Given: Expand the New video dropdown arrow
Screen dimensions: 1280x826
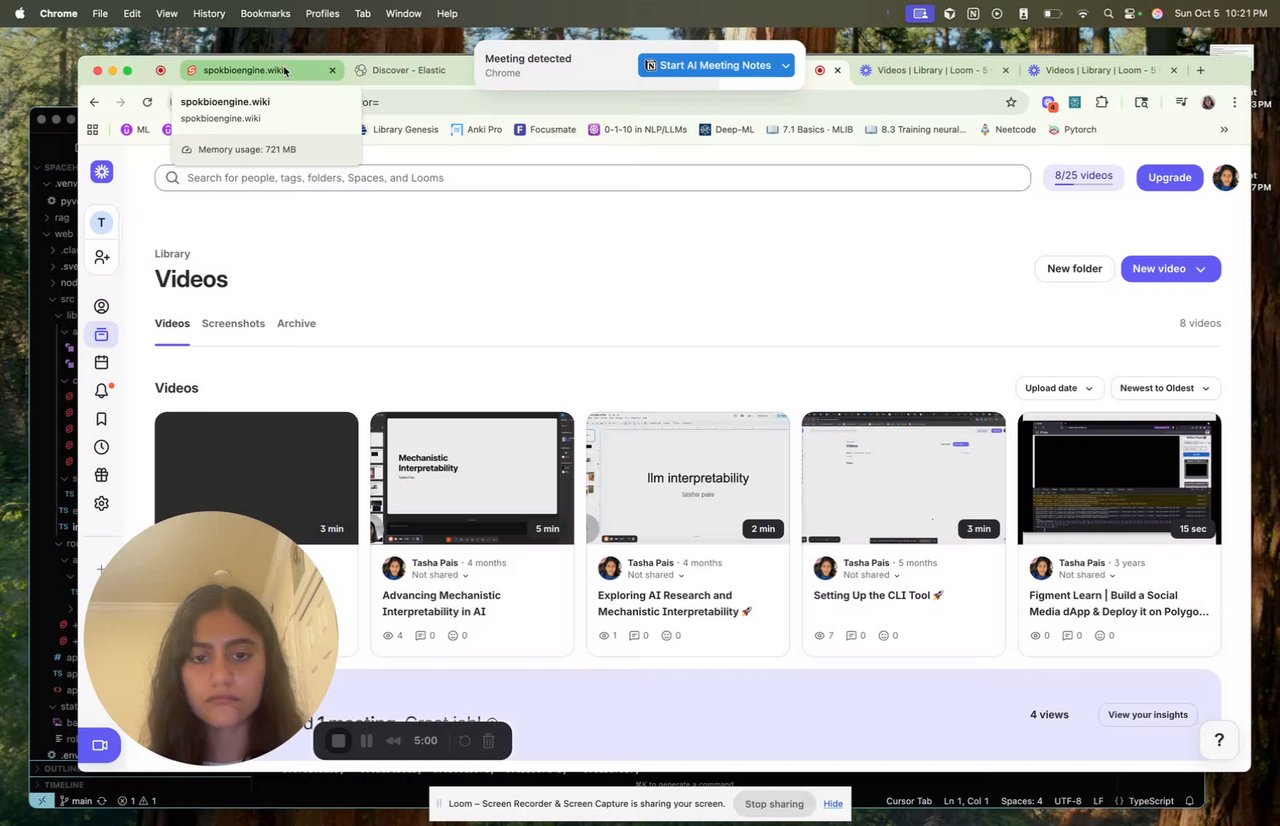Looking at the screenshot, I should tap(1201, 269).
